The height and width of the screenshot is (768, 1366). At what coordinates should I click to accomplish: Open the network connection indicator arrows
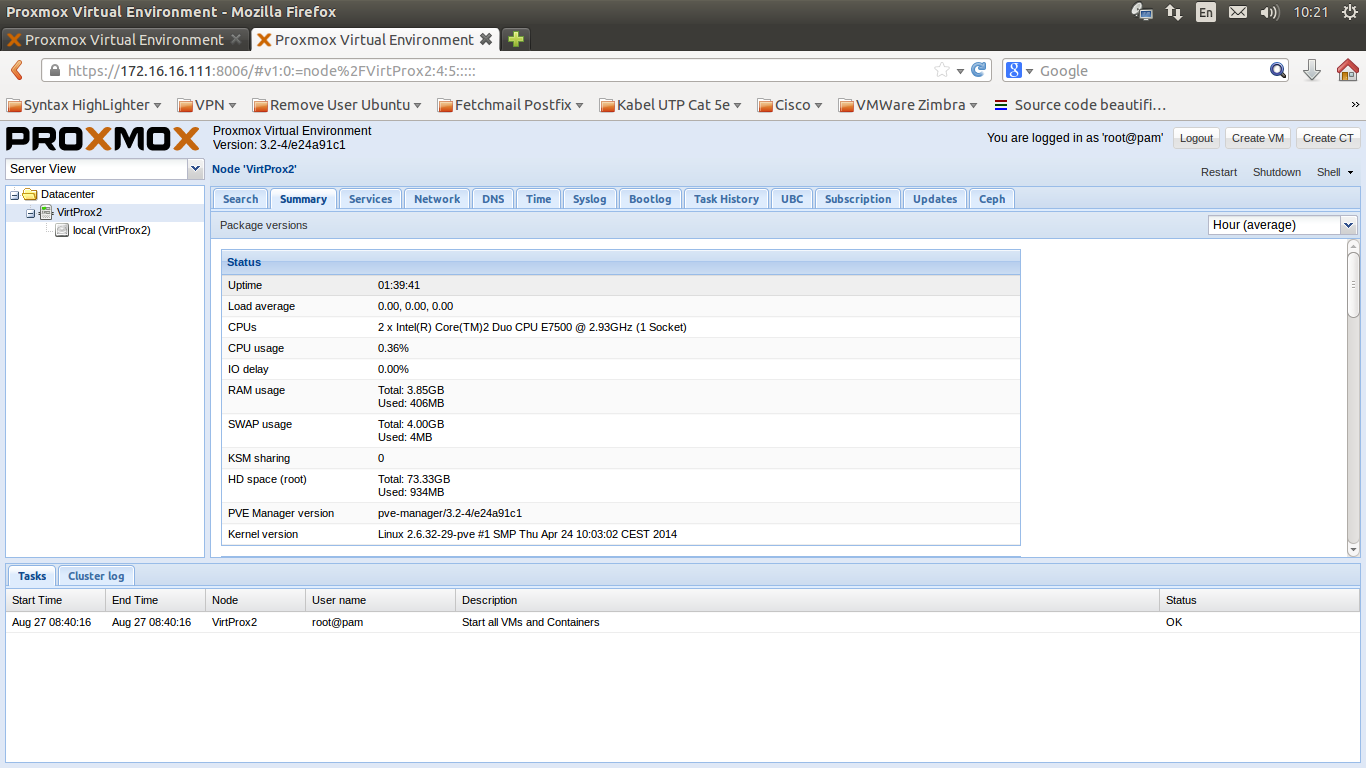[x=1174, y=12]
